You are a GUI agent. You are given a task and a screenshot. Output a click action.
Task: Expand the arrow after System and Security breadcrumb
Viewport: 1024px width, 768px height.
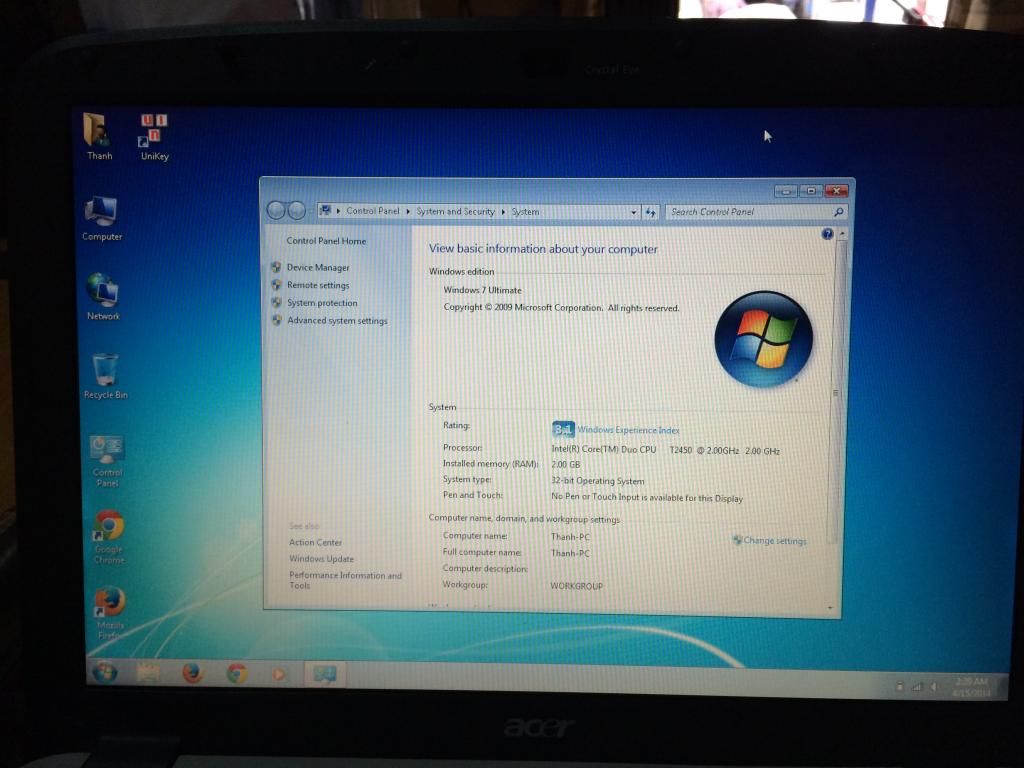[x=503, y=212]
